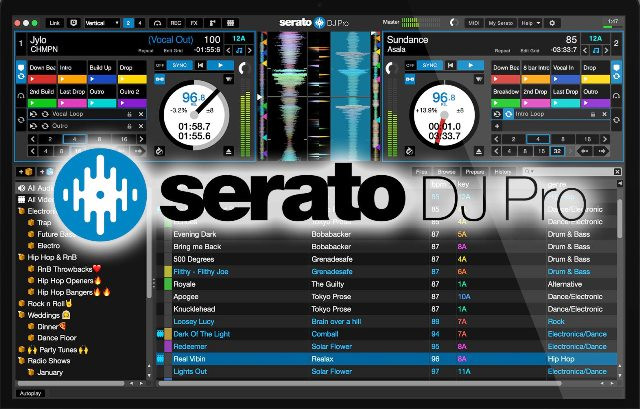Toggle SYNC on deck 2 (Sundance)
The width and height of the screenshot is (640, 409).
tap(430, 65)
